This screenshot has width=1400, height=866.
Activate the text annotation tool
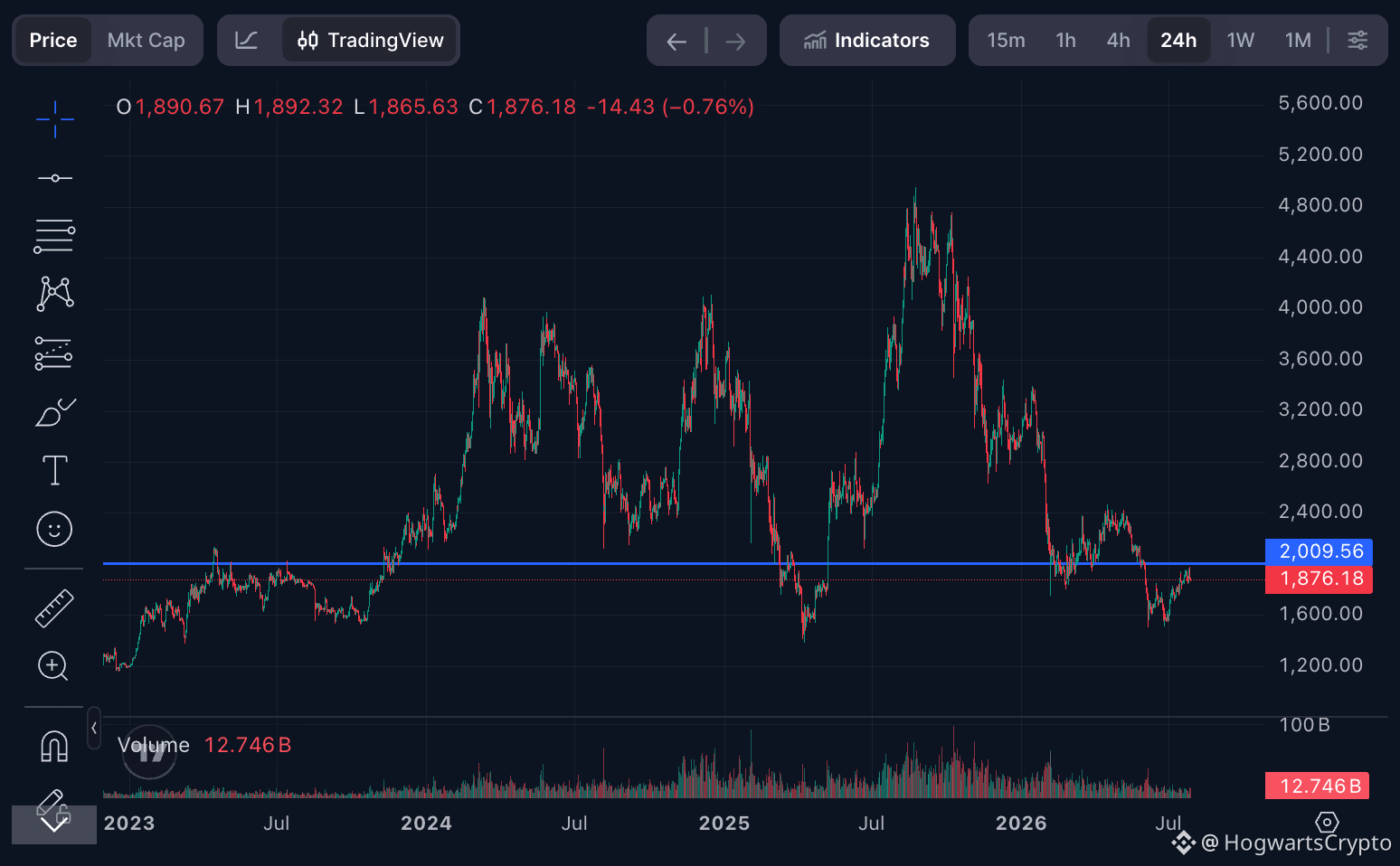54,470
